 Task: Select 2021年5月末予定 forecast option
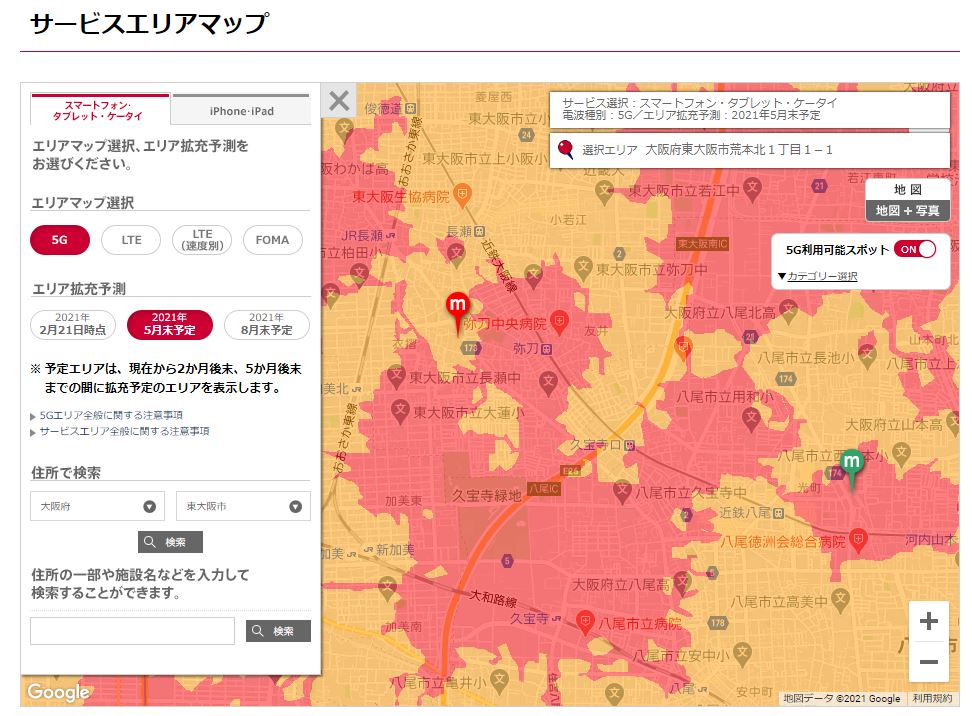pyautogui.click(x=170, y=325)
